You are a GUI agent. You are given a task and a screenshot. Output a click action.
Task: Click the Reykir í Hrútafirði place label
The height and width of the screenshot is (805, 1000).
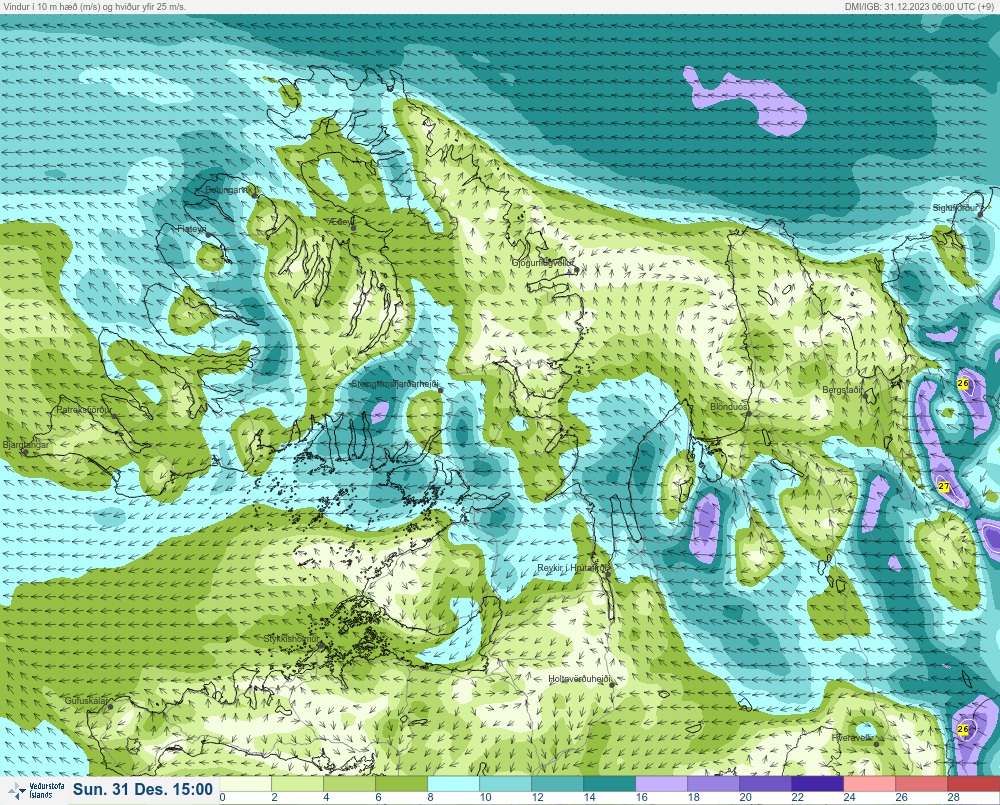[574, 568]
